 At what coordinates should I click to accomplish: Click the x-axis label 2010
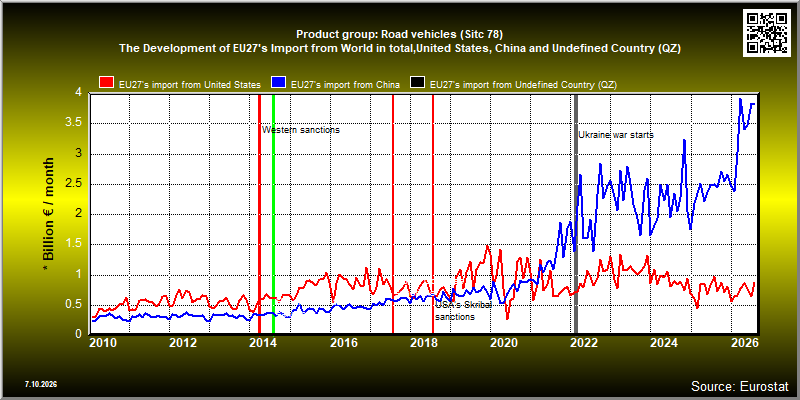click(x=103, y=342)
